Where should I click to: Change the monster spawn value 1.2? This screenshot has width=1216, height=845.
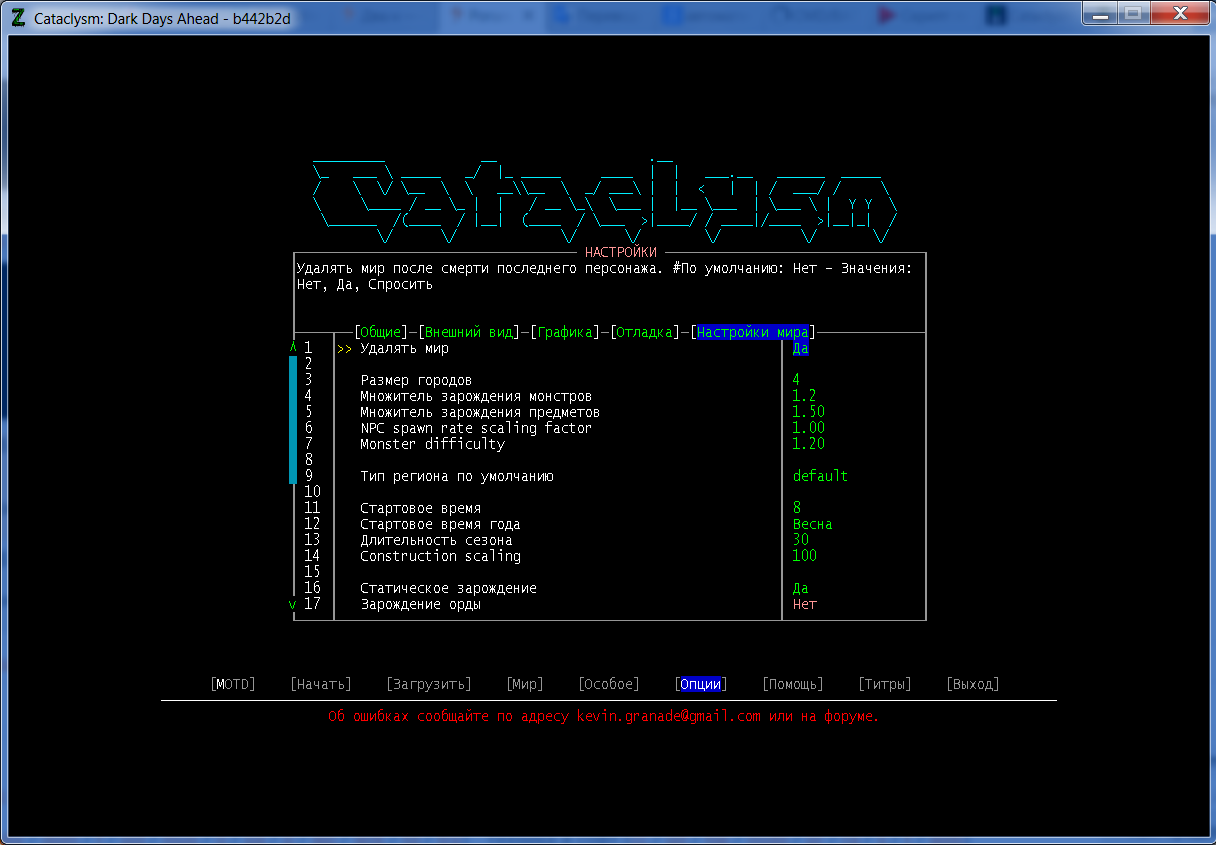[804, 396]
